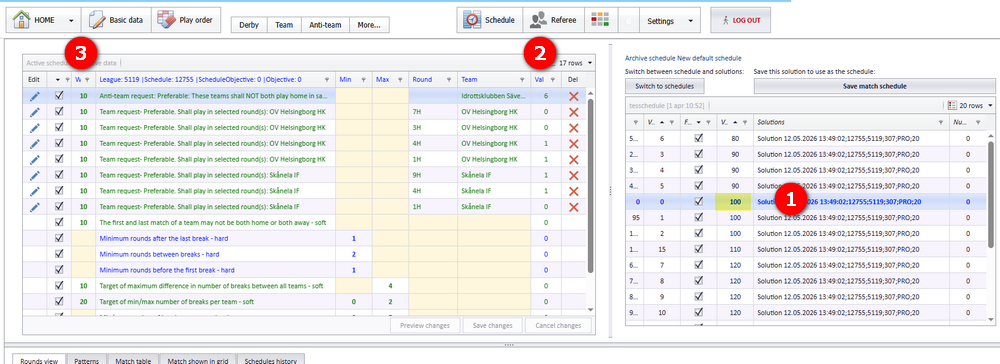The height and width of the screenshot is (364, 1000).
Task: Open the Play order section
Action: [186, 20]
